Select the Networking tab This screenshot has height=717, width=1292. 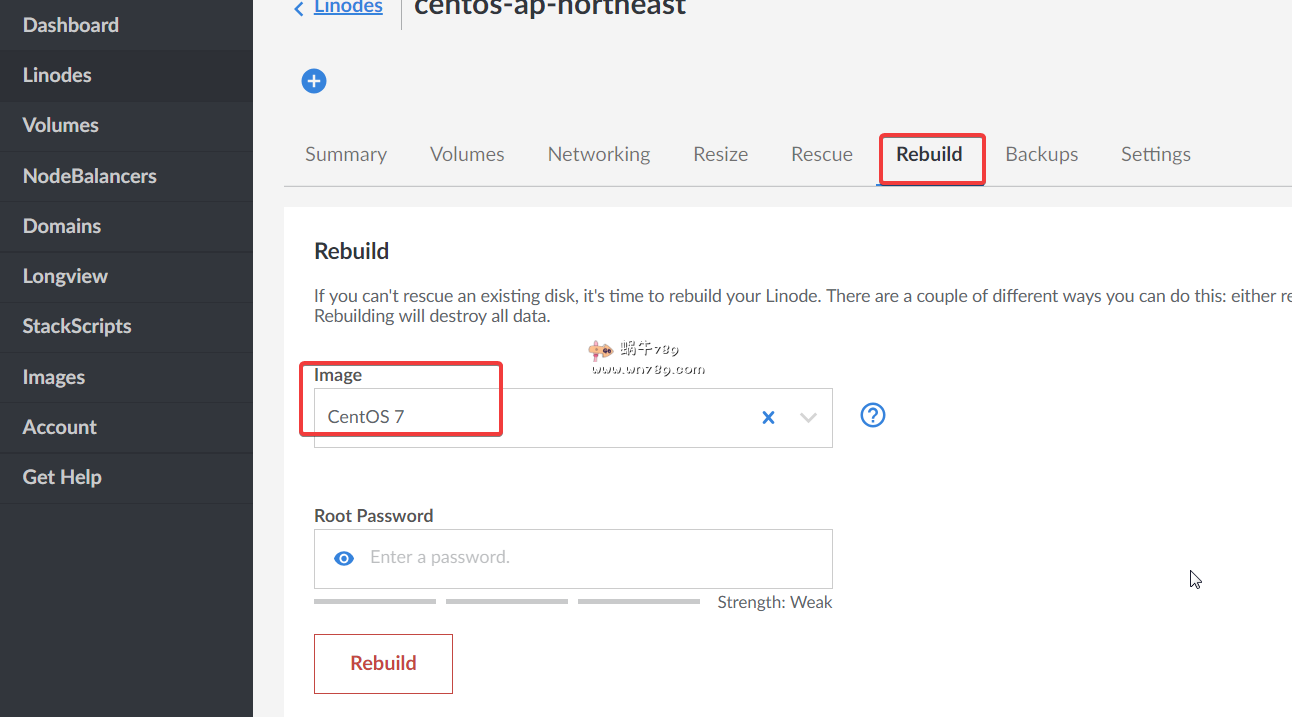[x=599, y=154]
